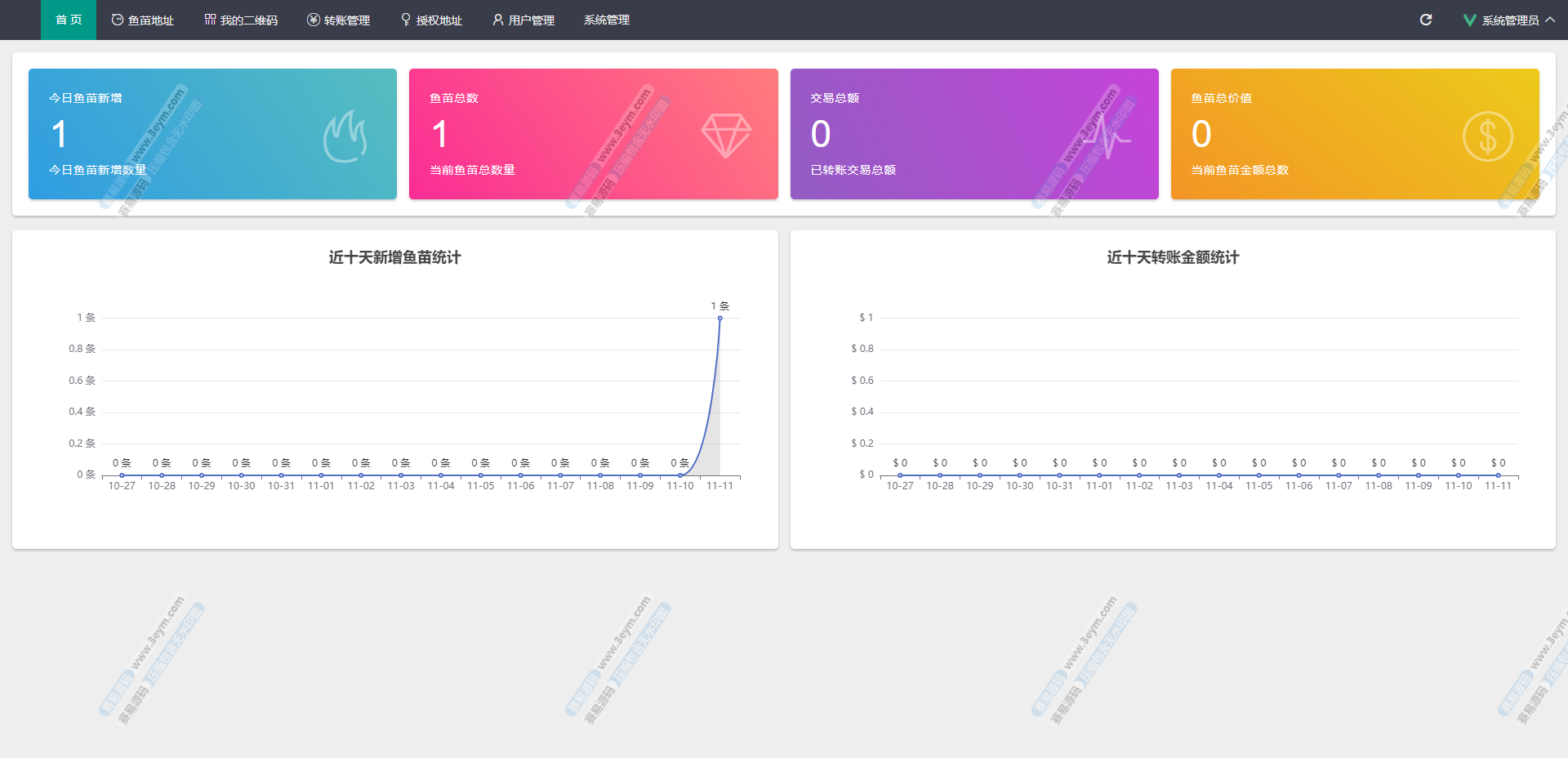This screenshot has height=758, width=1568.
Task: Click the diamond icon on 鱼苗总数 card
Action: [x=726, y=135]
